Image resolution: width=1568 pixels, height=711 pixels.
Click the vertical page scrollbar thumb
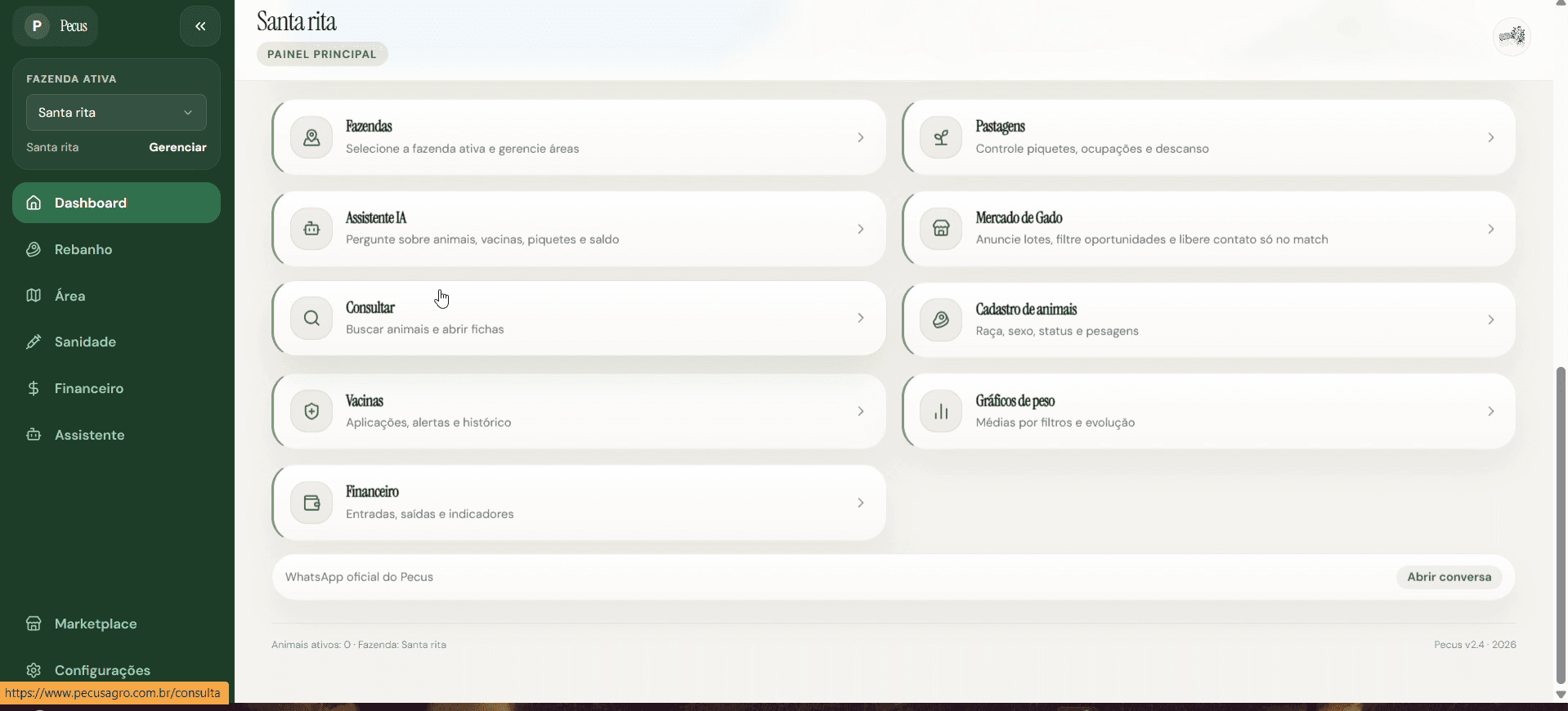[1561, 525]
